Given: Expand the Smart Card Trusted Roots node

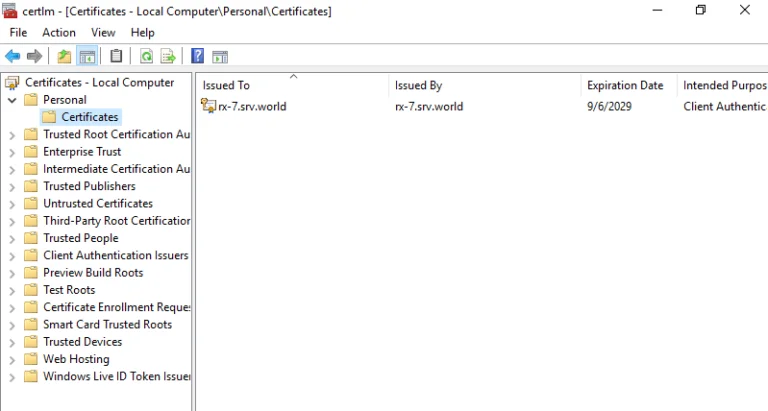Looking at the screenshot, I should coord(12,325).
